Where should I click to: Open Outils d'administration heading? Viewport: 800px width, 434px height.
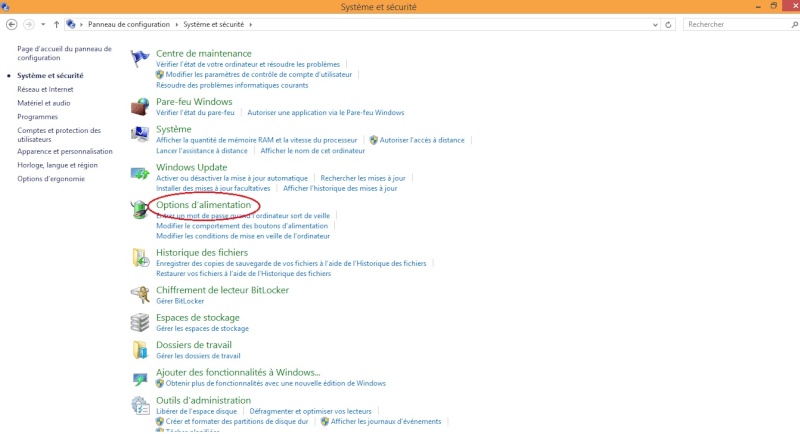point(204,401)
